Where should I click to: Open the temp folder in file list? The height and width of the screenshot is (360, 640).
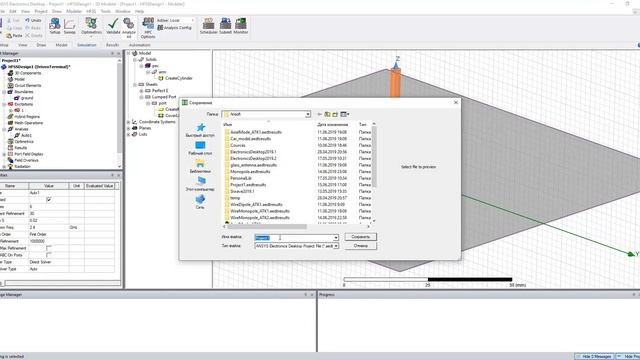[x=235, y=198]
